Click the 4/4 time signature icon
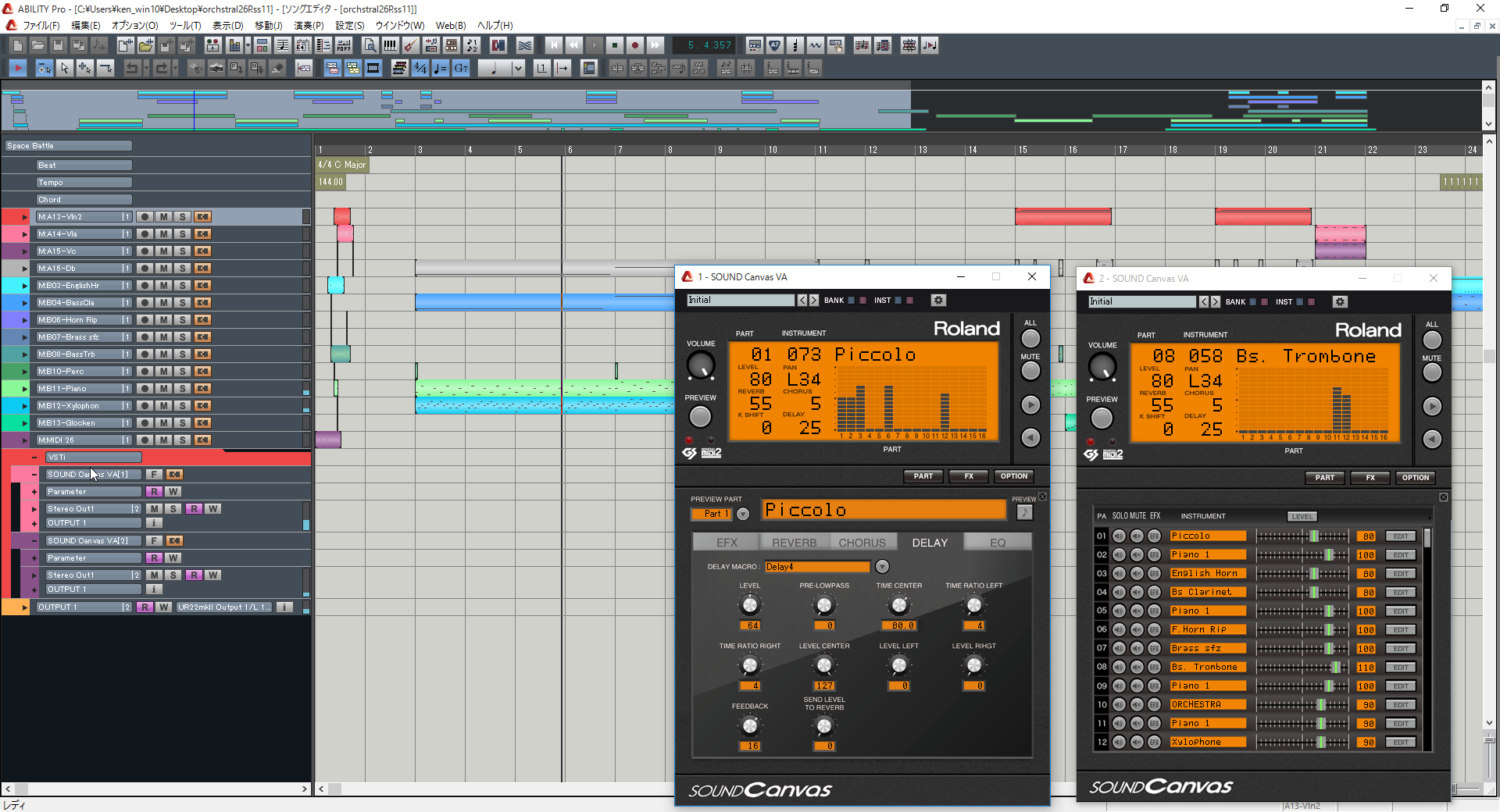1500x812 pixels. pyautogui.click(x=420, y=69)
